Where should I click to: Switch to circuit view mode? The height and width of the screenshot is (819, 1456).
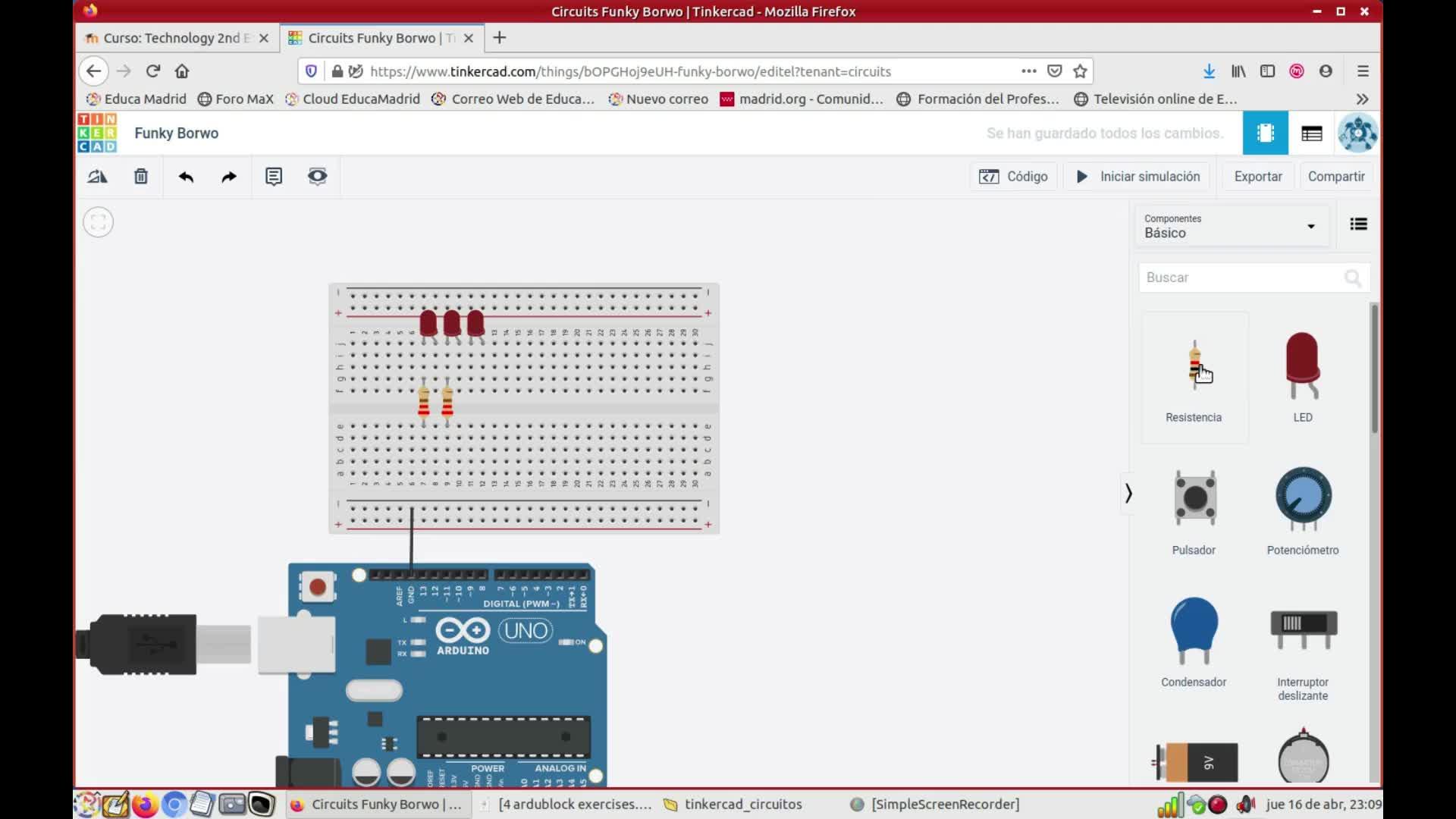[1265, 133]
